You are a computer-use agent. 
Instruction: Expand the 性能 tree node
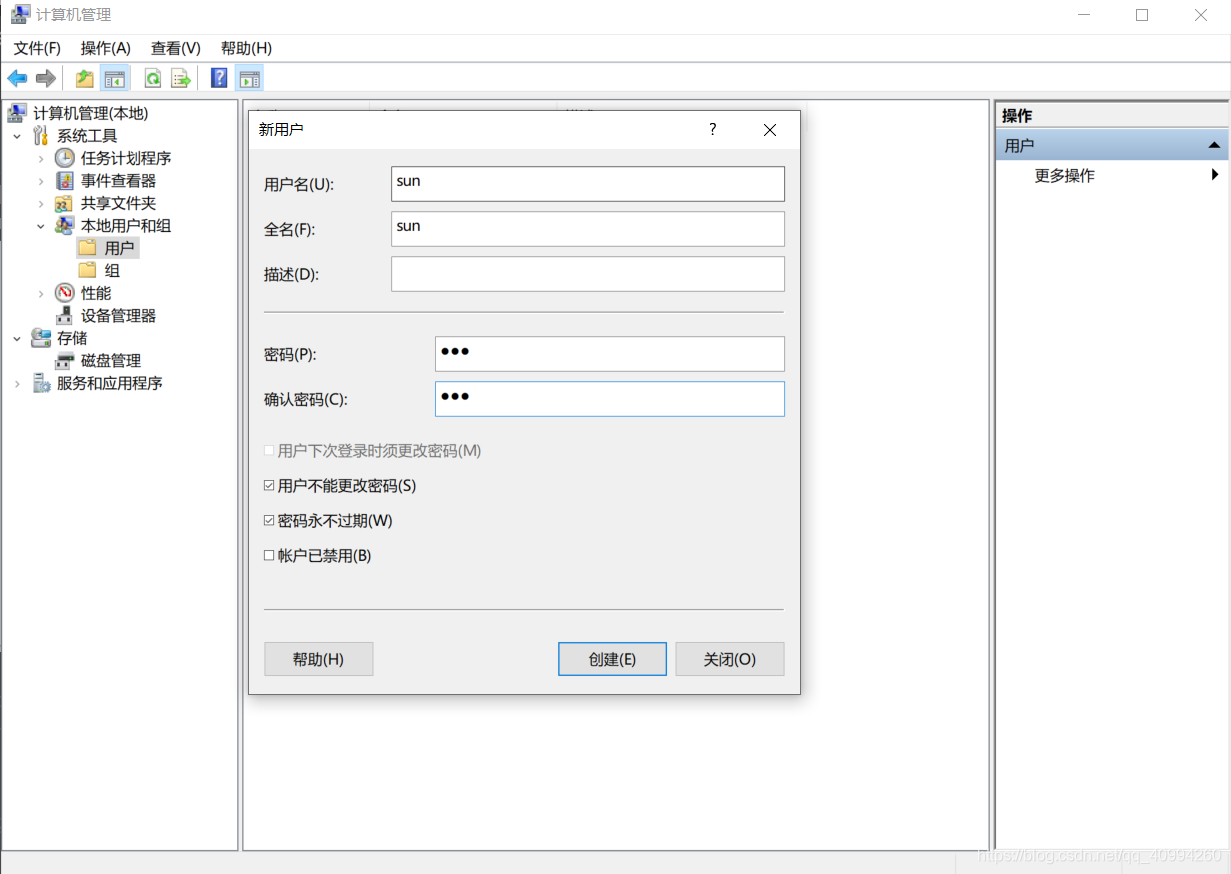click(41, 293)
